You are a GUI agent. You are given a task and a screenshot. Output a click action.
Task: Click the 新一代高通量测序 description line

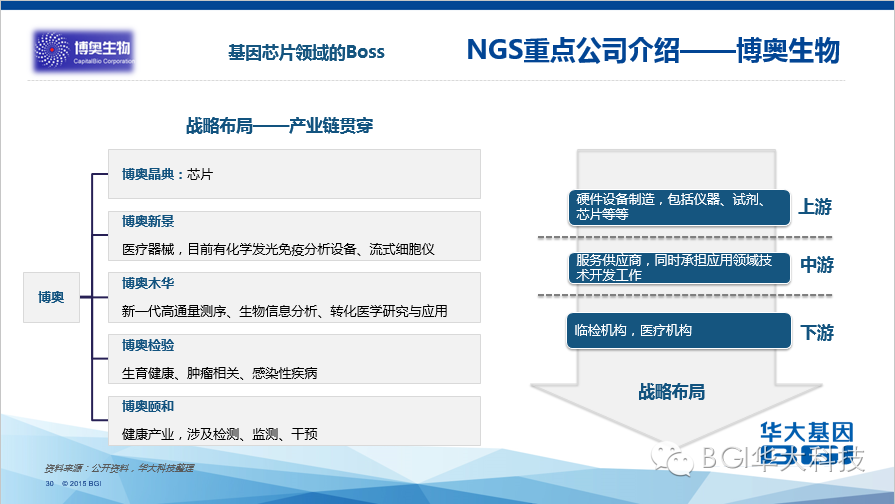284,311
